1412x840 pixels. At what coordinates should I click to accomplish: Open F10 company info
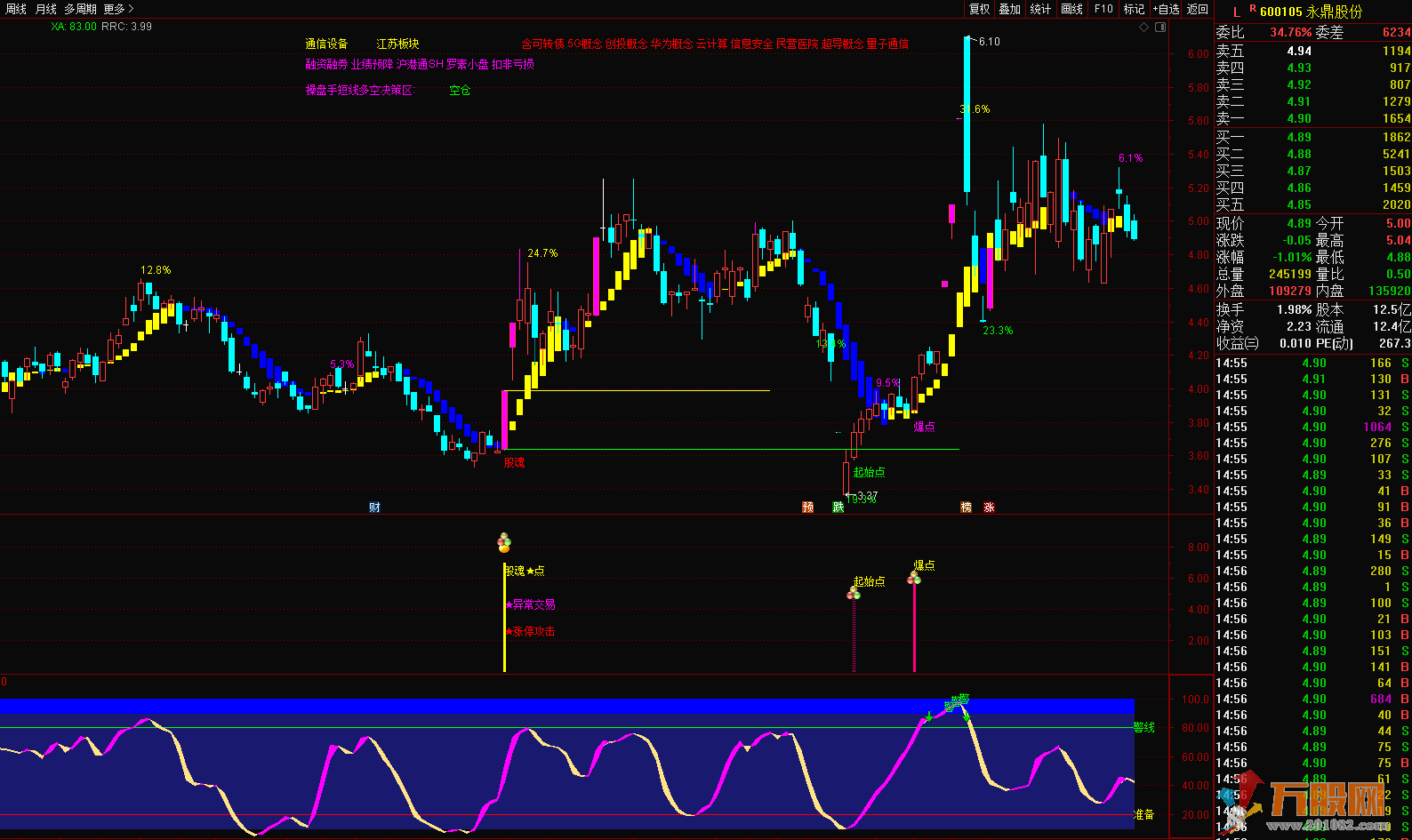(1103, 9)
